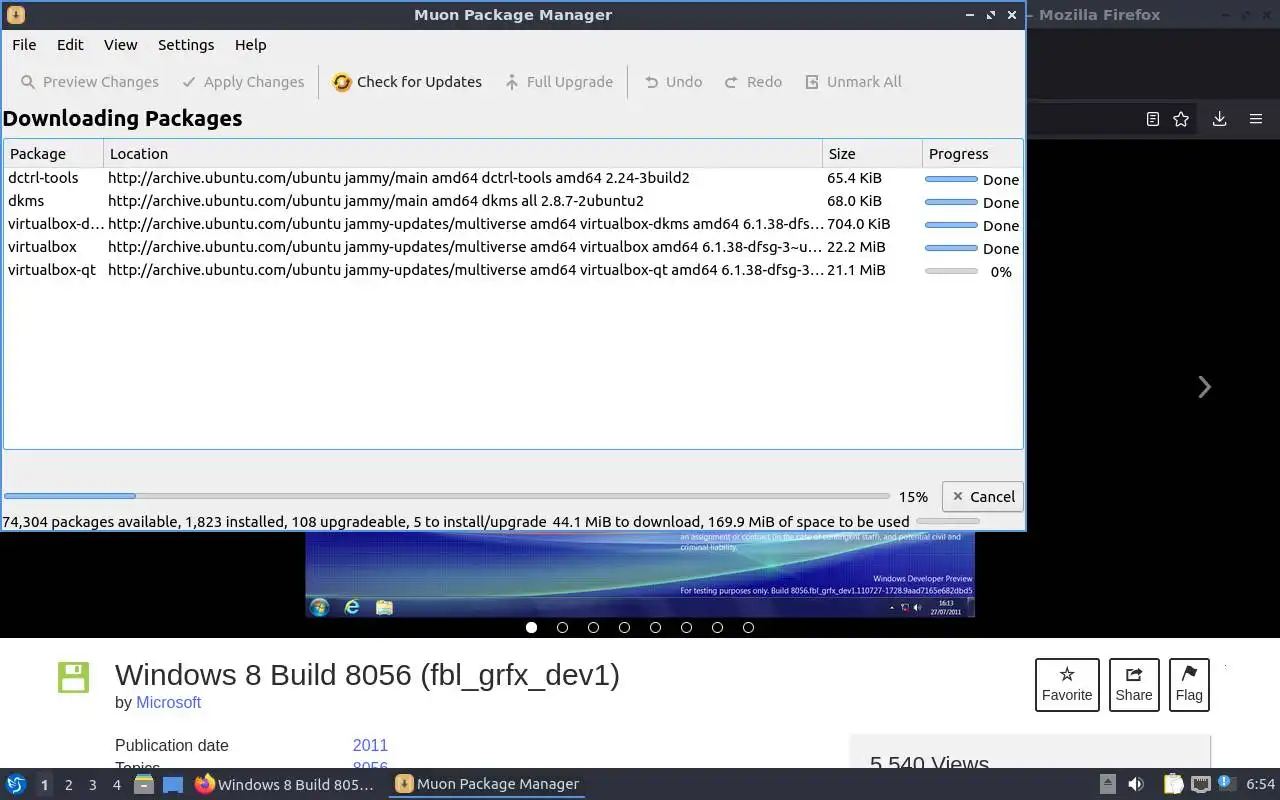Open Firefox hamburger menu
The image size is (1280, 800).
pyautogui.click(x=1256, y=119)
